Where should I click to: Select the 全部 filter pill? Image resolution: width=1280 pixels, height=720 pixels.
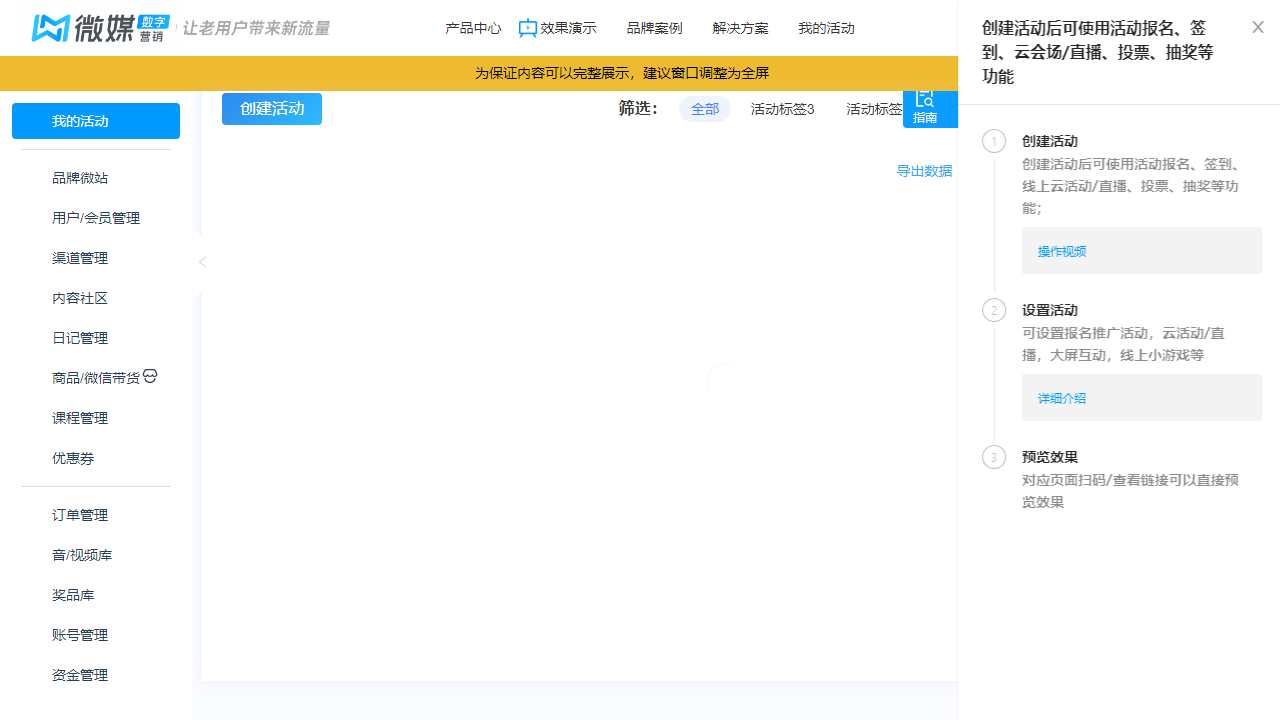[x=705, y=109]
